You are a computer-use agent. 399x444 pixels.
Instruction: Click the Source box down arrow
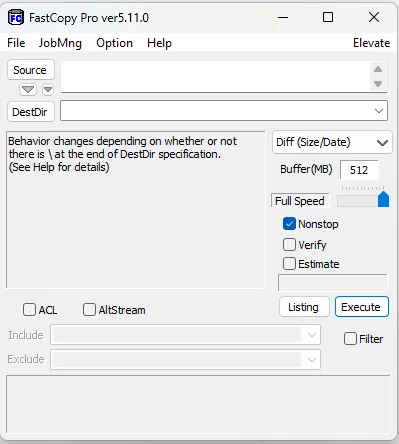point(378,84)
